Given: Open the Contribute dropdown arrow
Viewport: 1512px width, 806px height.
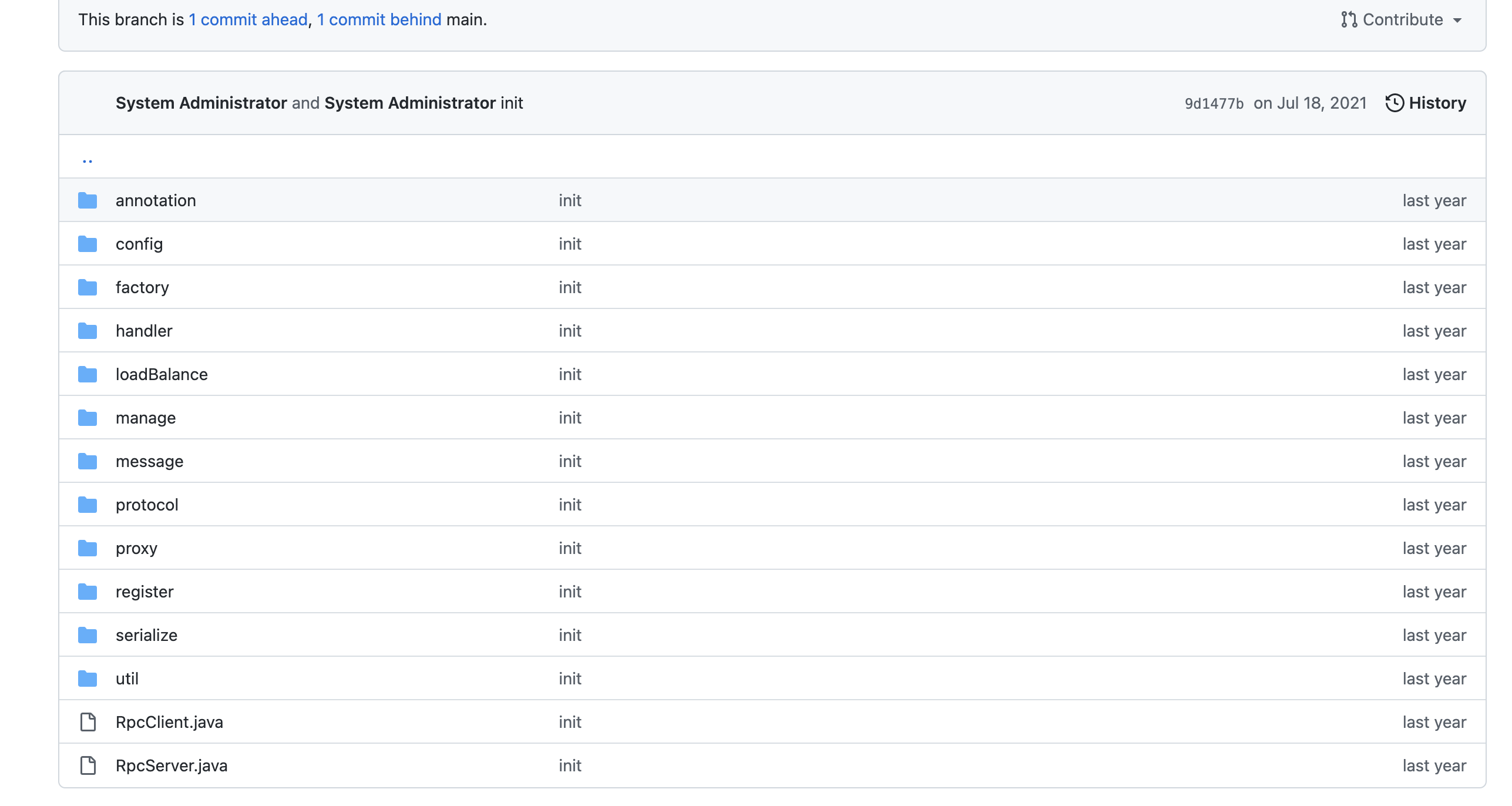Looking at the screenshot, I should point(1457,21).
